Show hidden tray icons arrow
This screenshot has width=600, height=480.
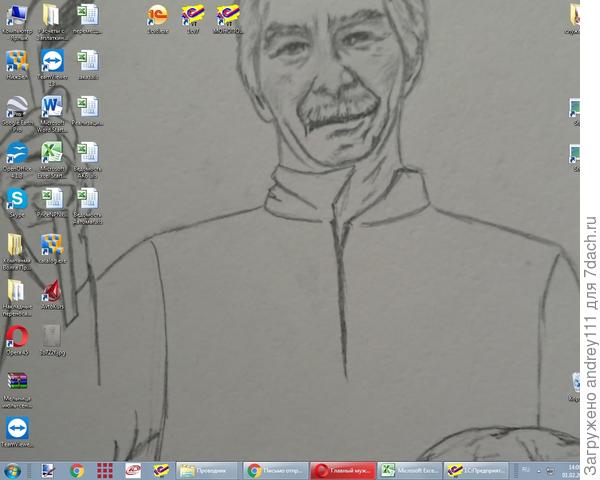(540, 470)
